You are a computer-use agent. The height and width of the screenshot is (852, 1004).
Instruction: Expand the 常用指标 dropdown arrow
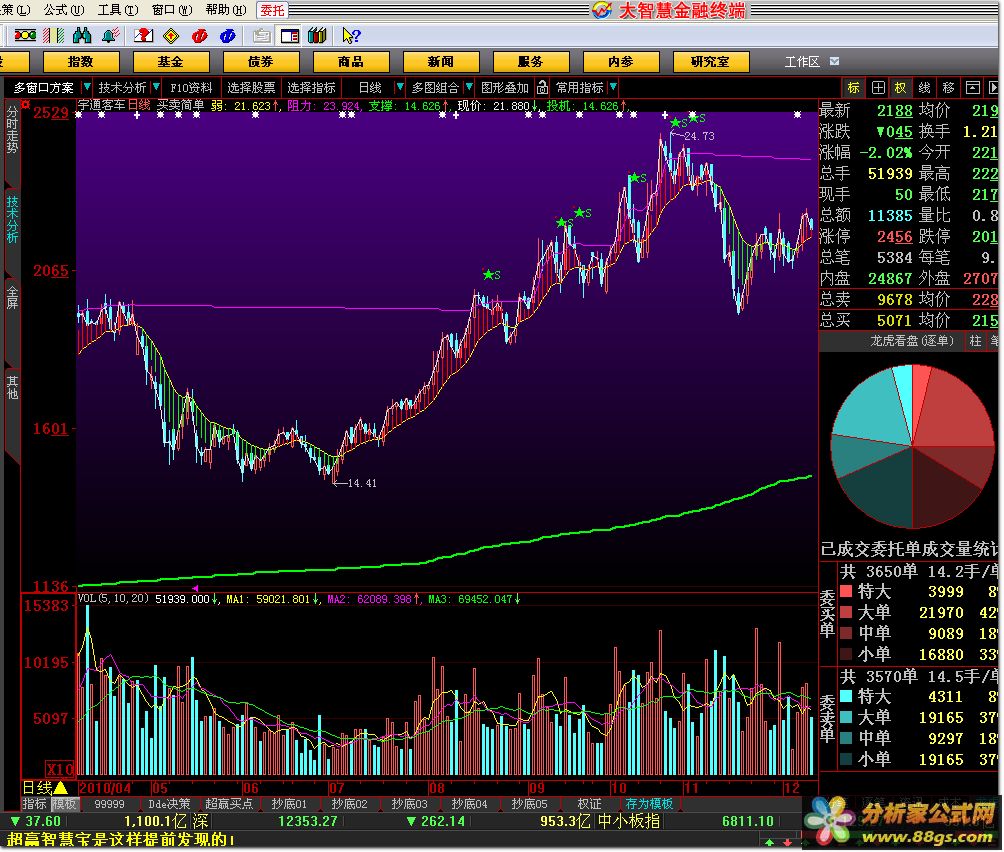(x=613, y=87)
